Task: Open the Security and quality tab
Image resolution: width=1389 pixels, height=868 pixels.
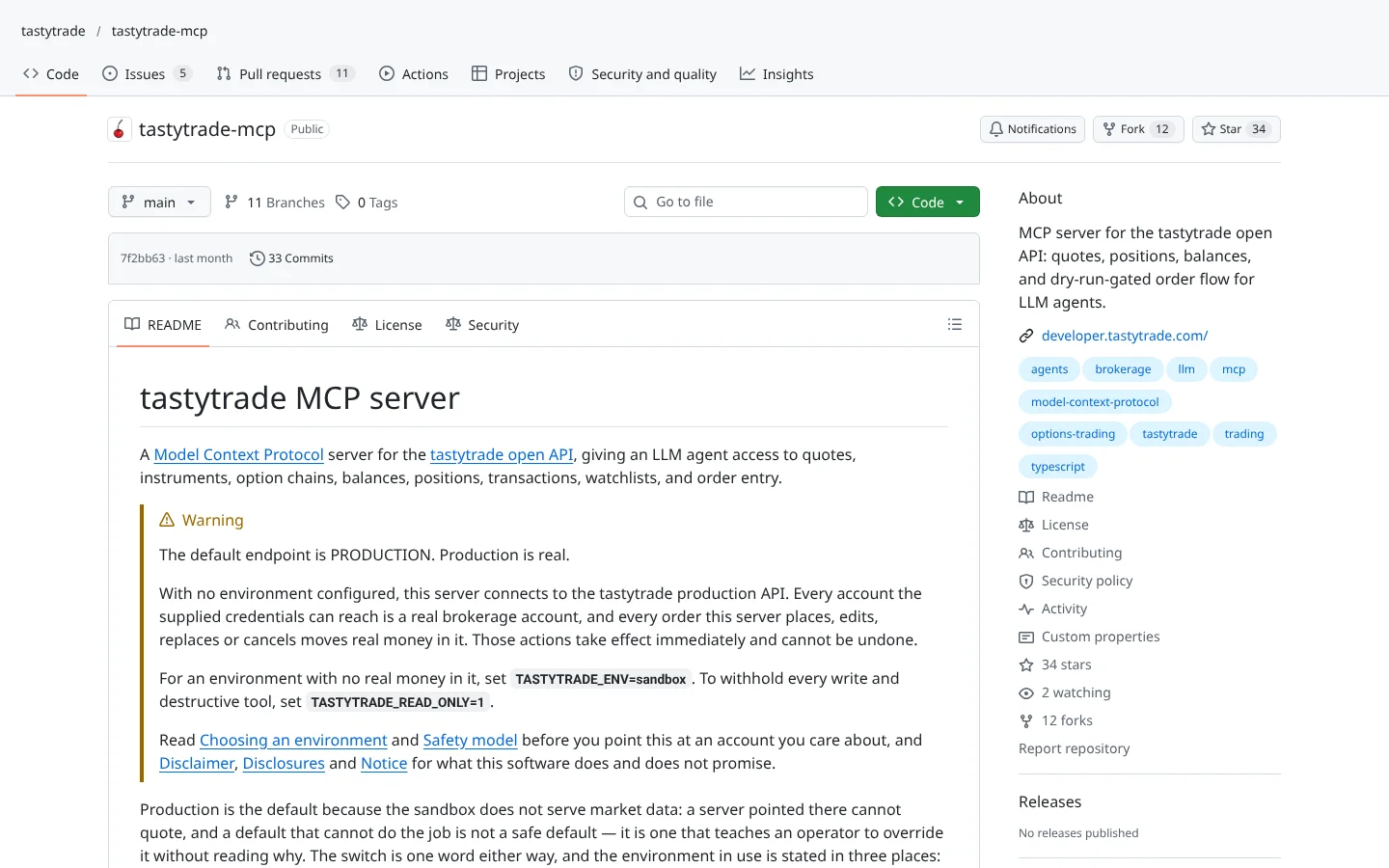Action: 642,74
